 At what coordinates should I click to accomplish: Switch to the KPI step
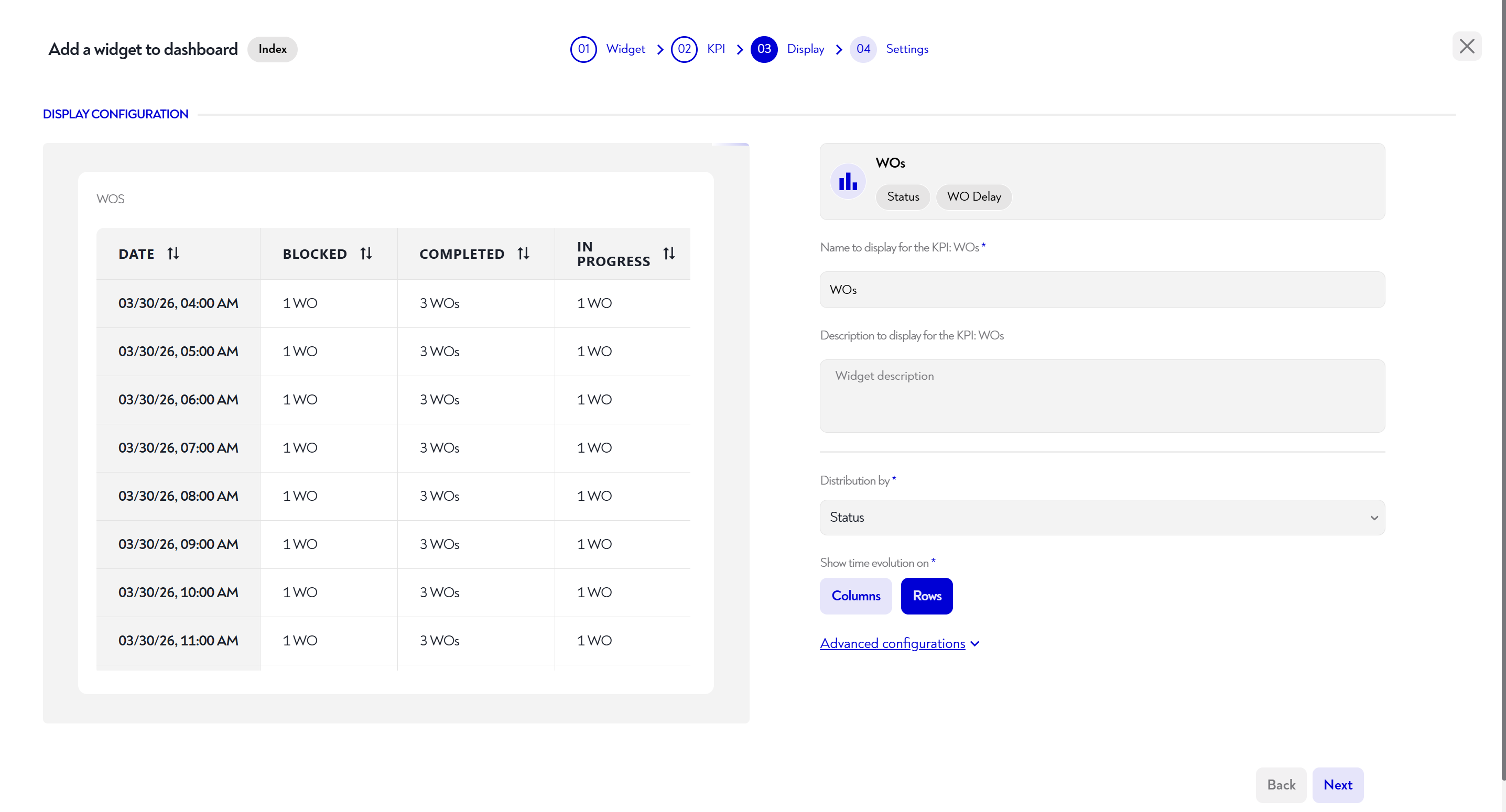716,49
